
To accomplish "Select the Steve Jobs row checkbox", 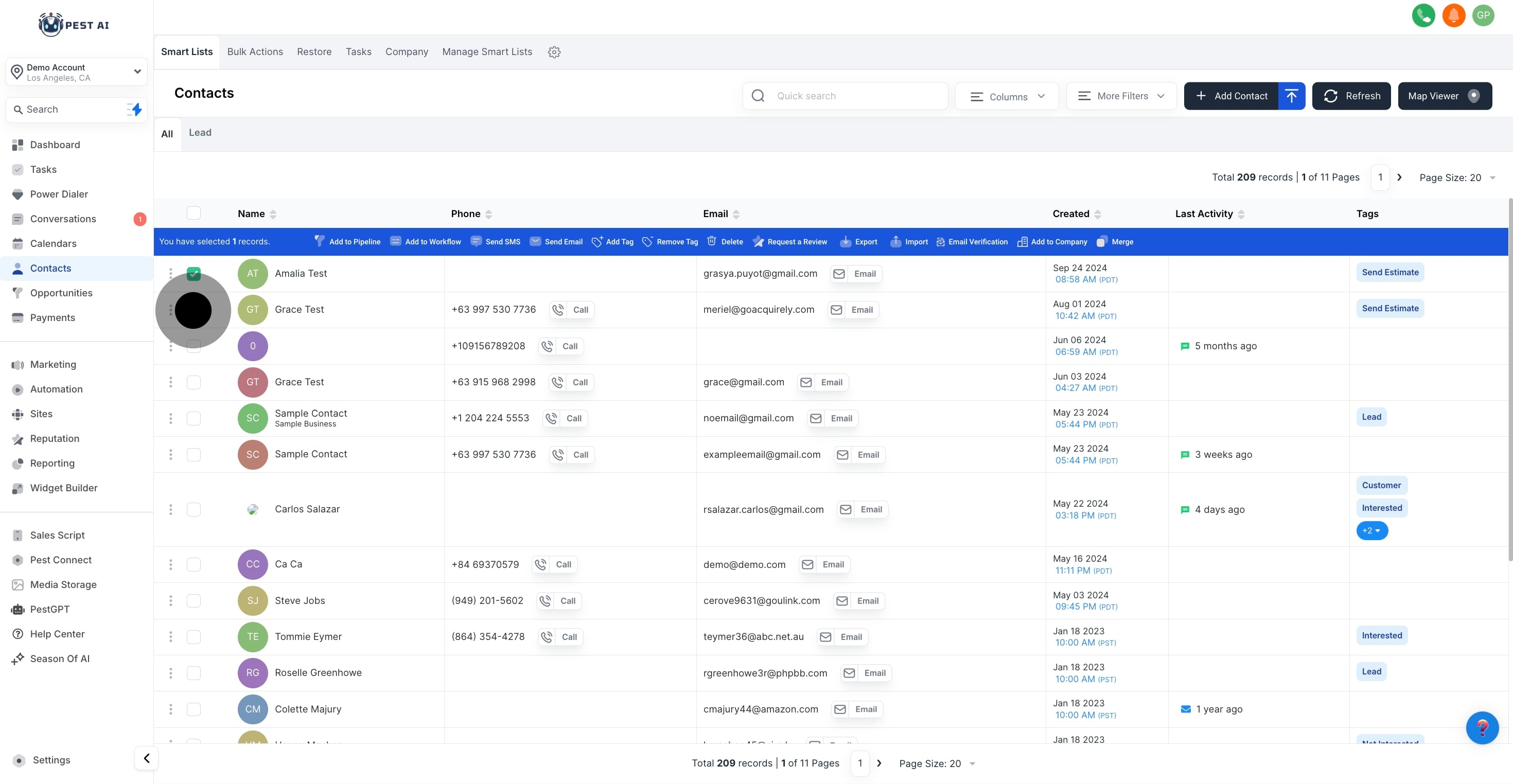I will click(193, 600).
